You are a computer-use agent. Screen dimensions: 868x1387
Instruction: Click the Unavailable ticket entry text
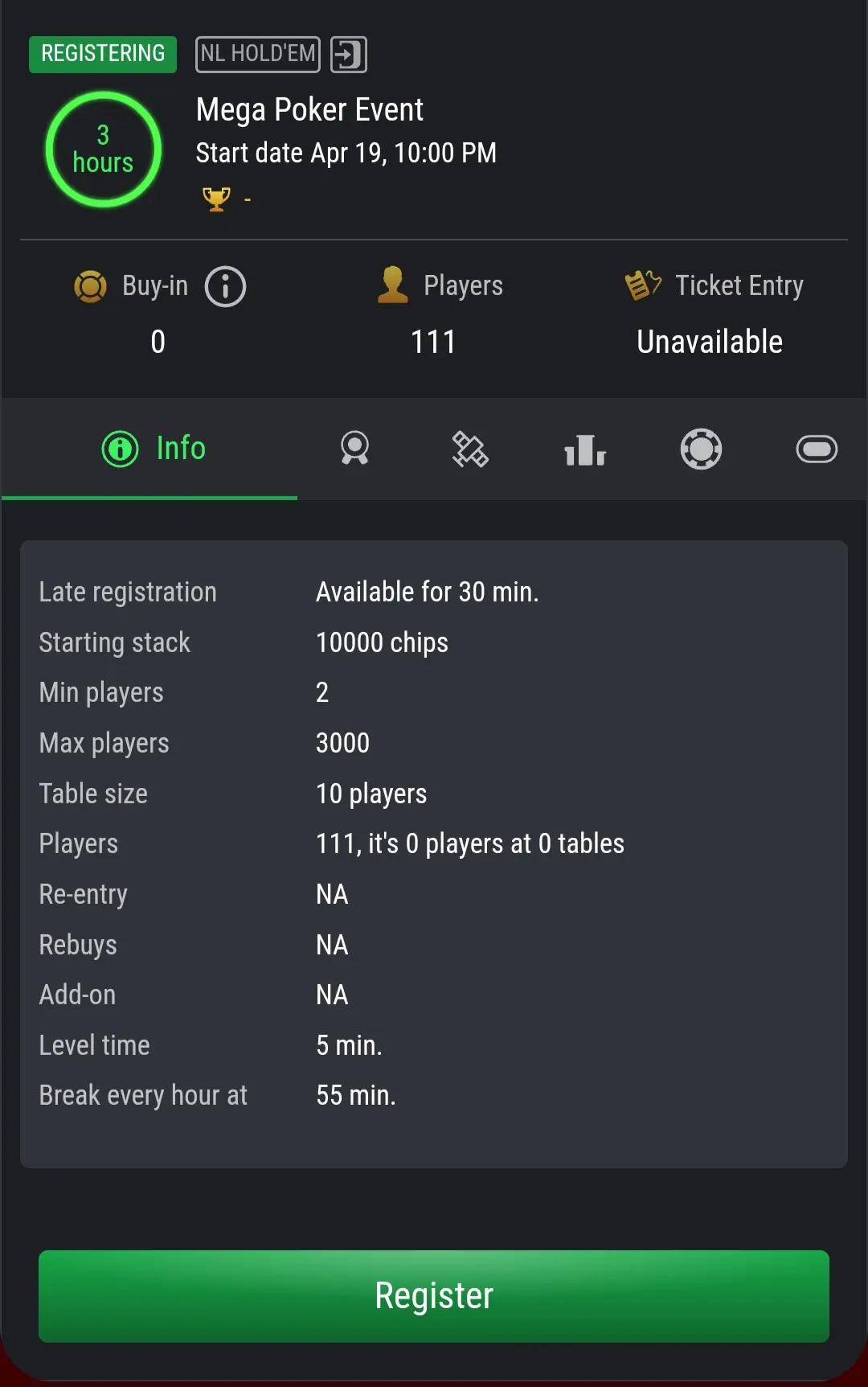(x=710, y=342)
